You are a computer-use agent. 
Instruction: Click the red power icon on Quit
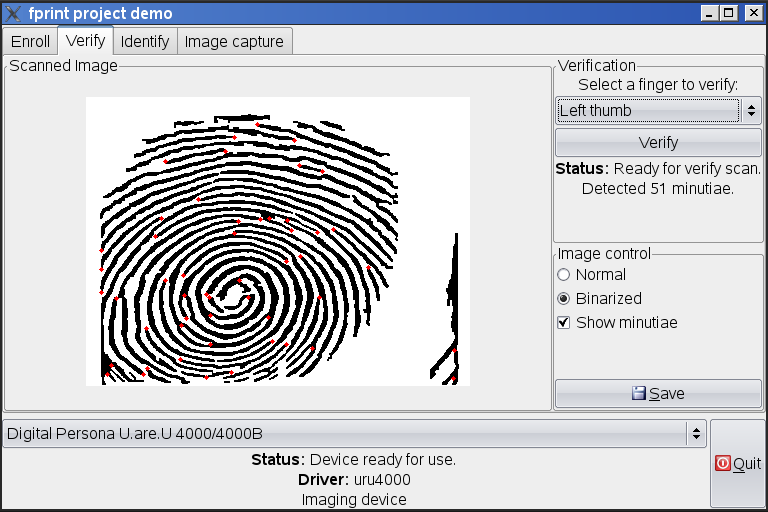(722, 463)
